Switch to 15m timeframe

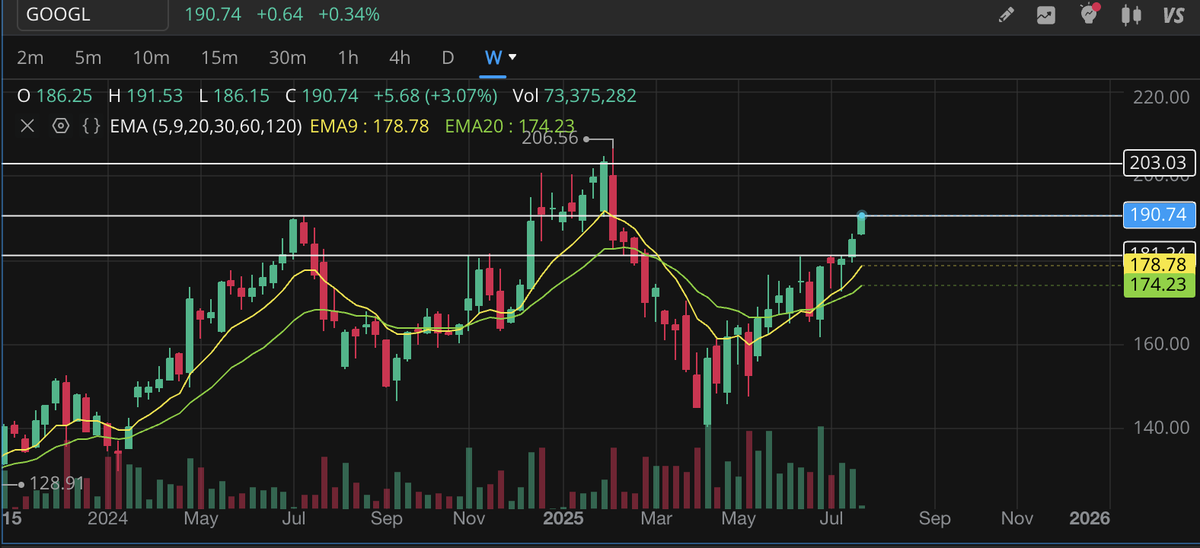coord(218,57)
